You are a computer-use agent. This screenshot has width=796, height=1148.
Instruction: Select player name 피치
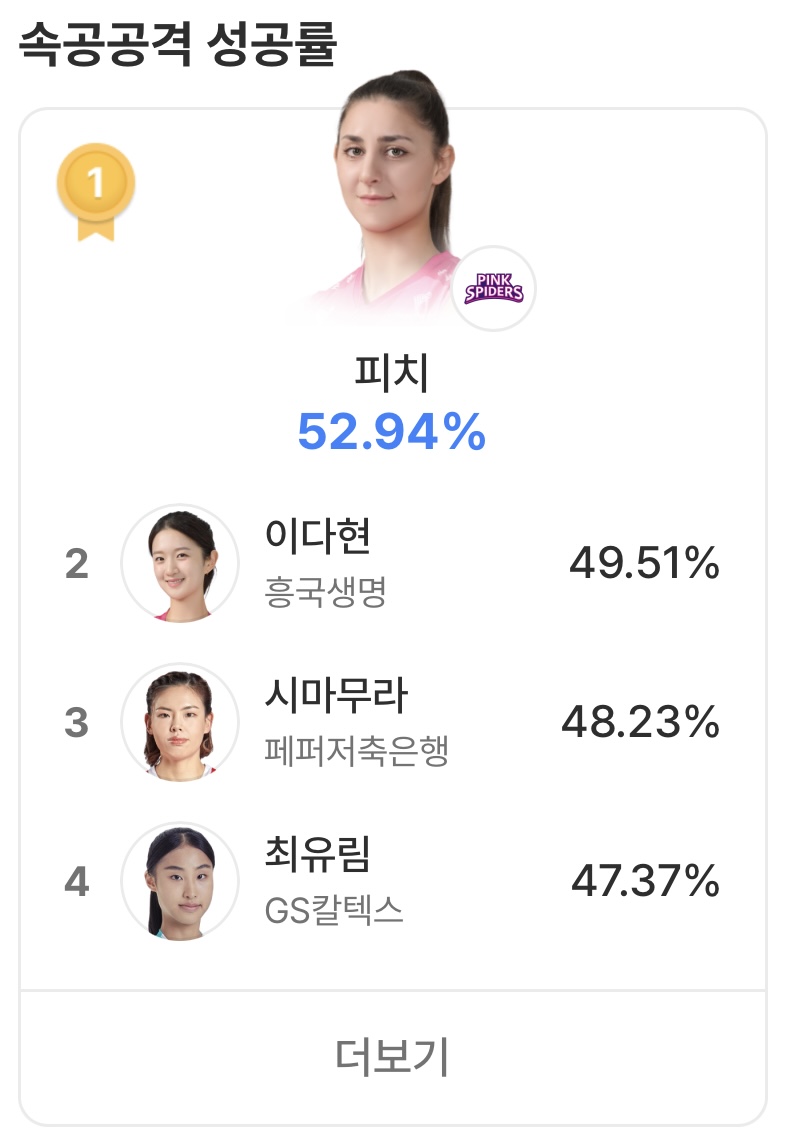pos(392,374)
